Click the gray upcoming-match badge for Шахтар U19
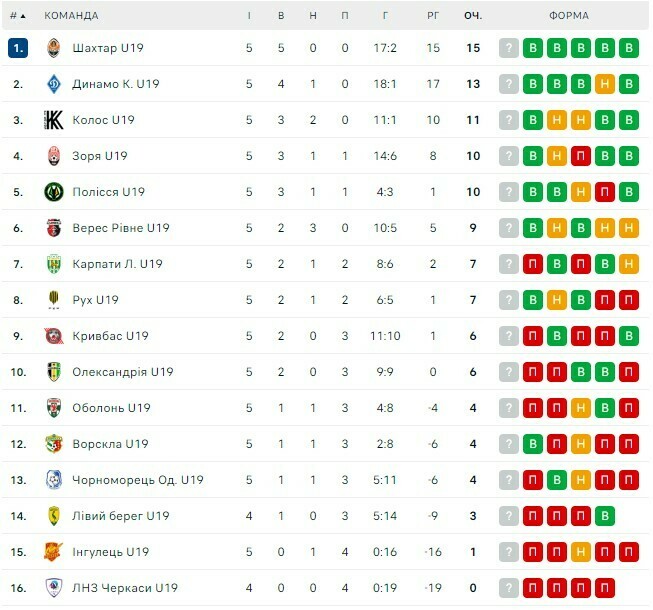653x610 pixels. (509, 48)
